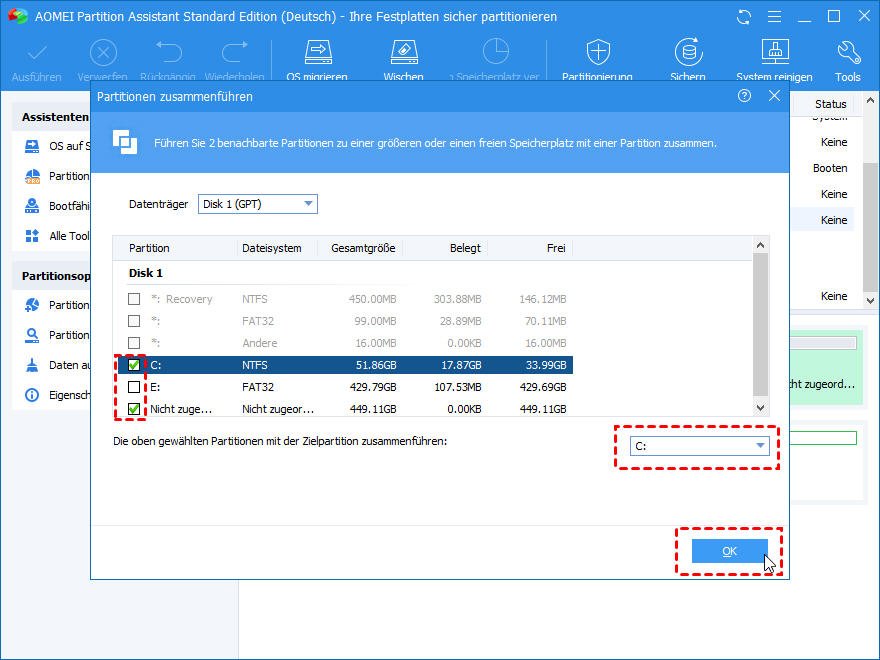
Task: Click the AOMEI application logo icon
Action: tap(17, 16)
